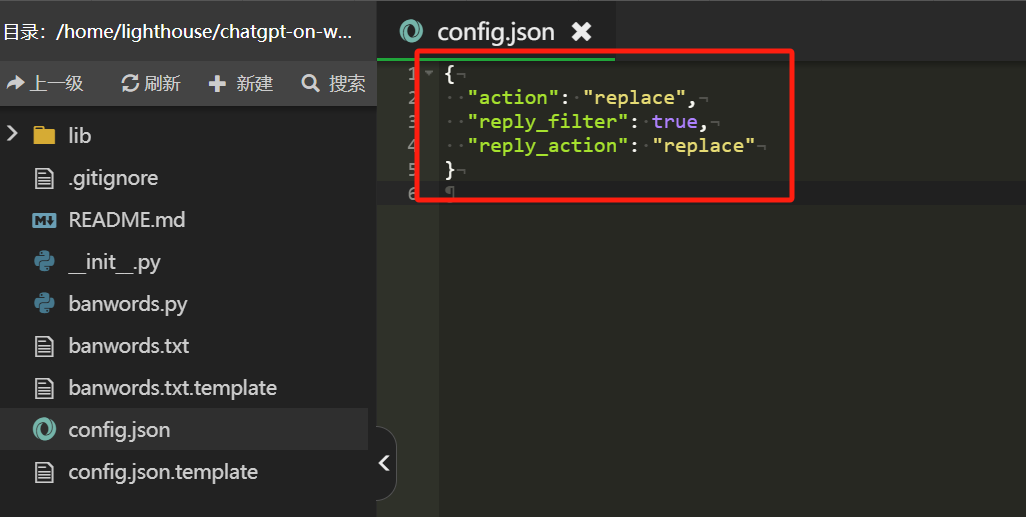
Task: Fold the JSON block at line 1
Action: pos(429,73)
